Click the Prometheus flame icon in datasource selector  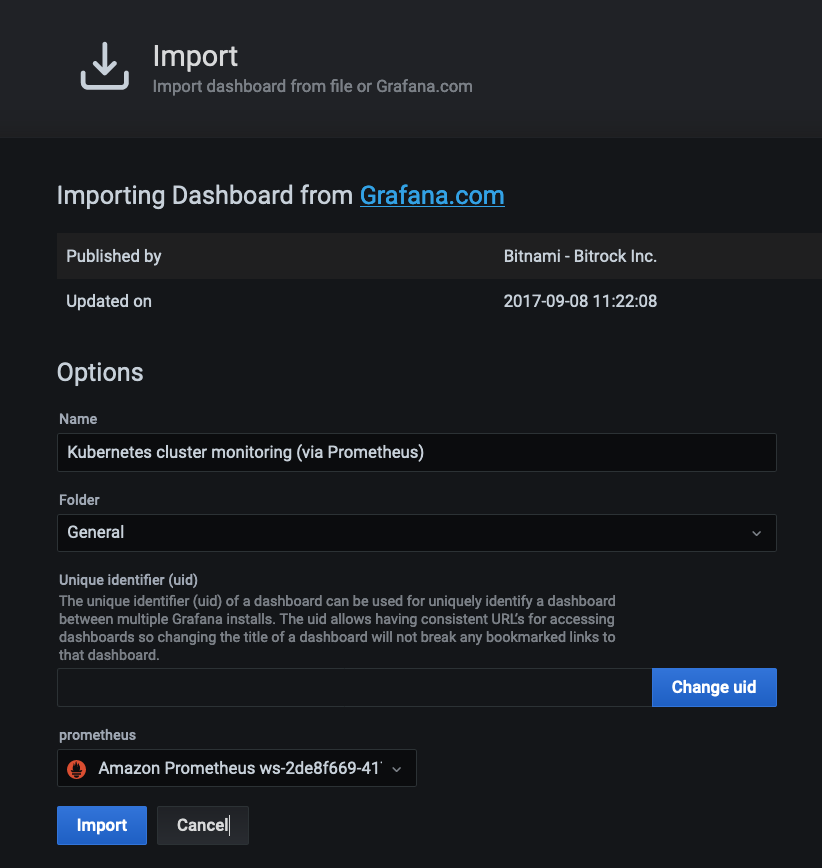(x=76, y=768)
